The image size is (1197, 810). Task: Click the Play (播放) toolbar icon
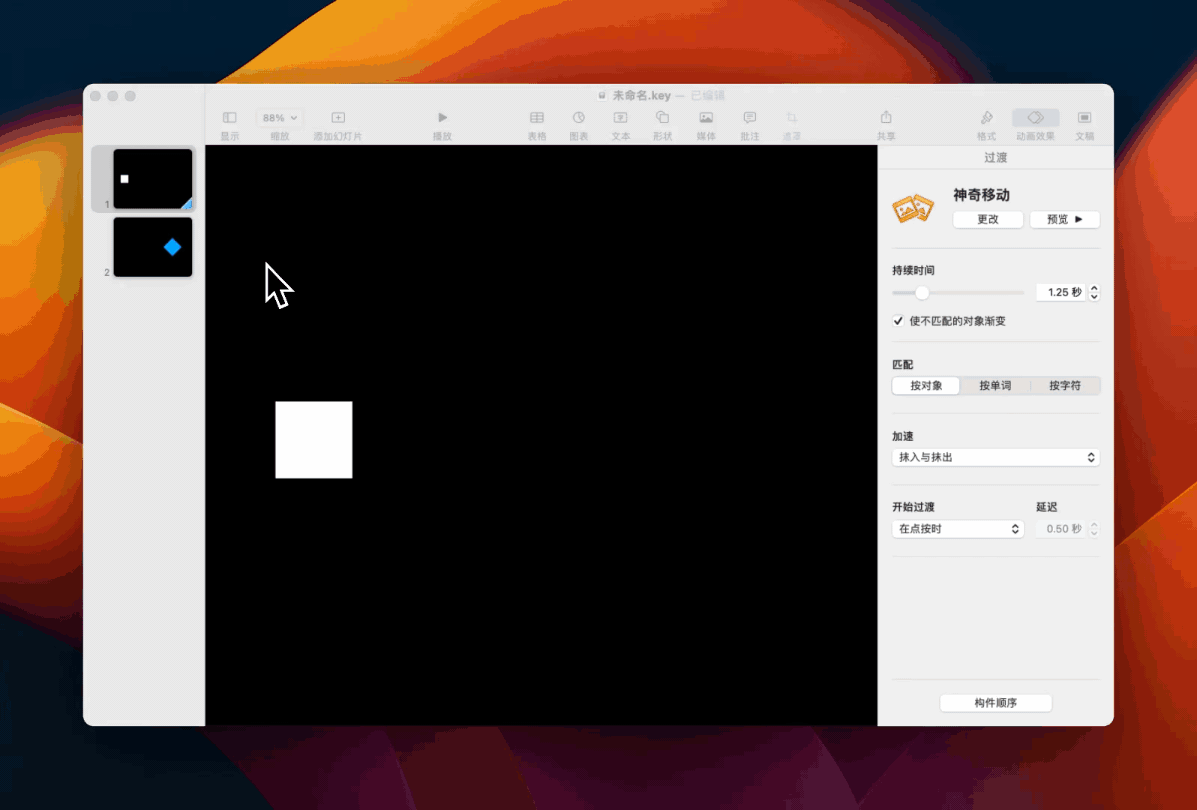(442, 118)
